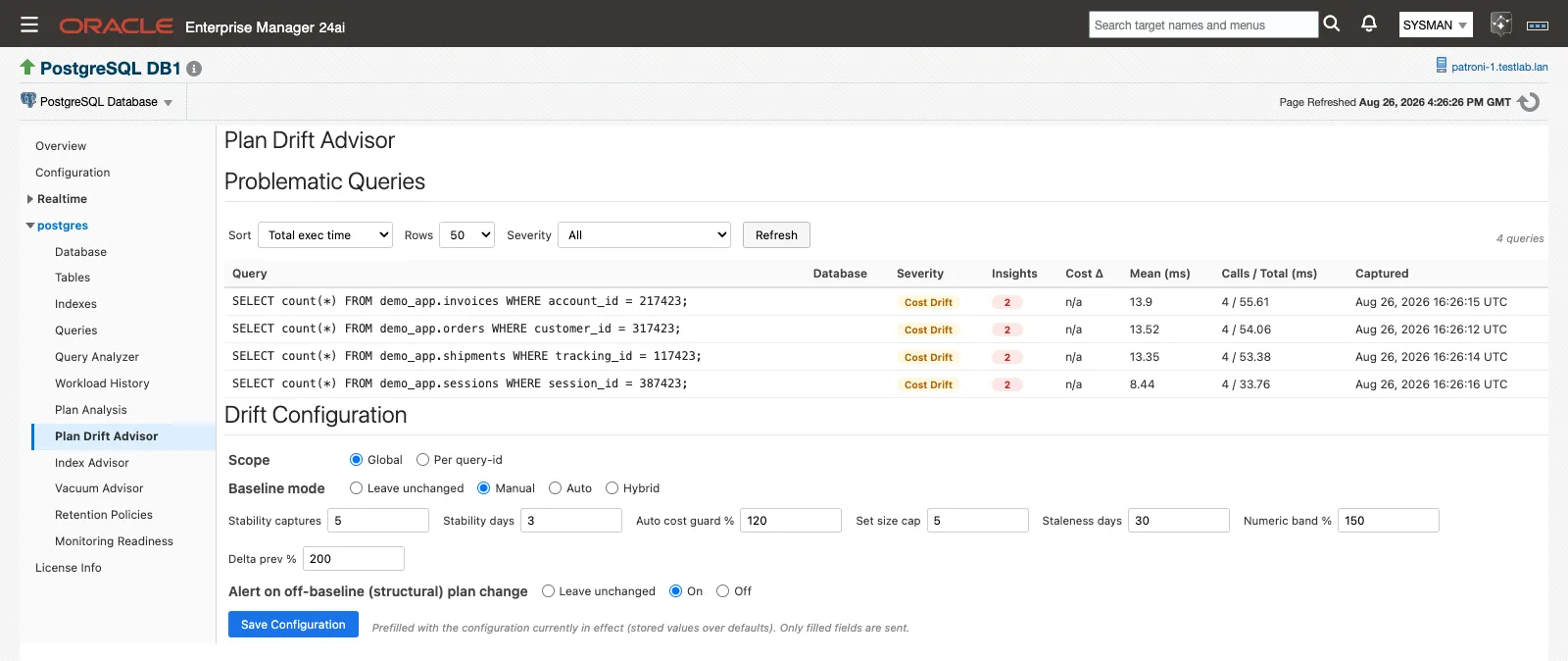
Task: Click the search target names field
Action: point(1203,25)
